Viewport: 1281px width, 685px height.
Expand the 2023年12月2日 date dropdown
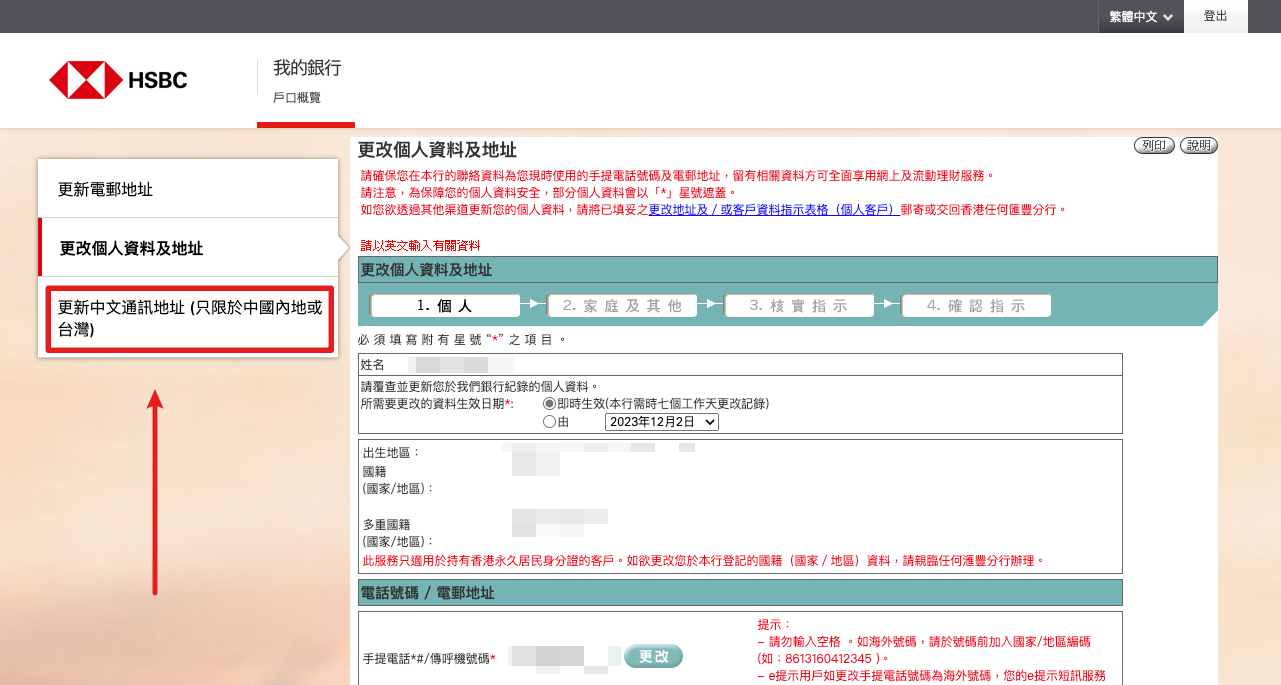point(661,422)
